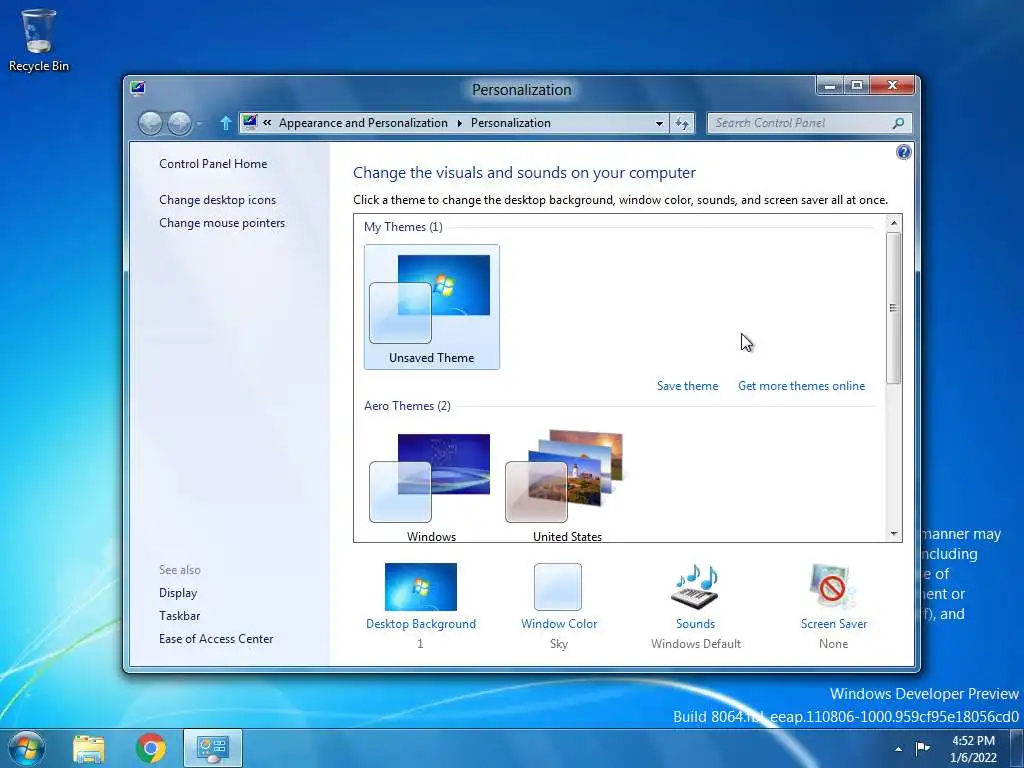The width and height of the screenshot is (1024, 768).
Task: Click the Screen Saver text link
Action: 834,624
